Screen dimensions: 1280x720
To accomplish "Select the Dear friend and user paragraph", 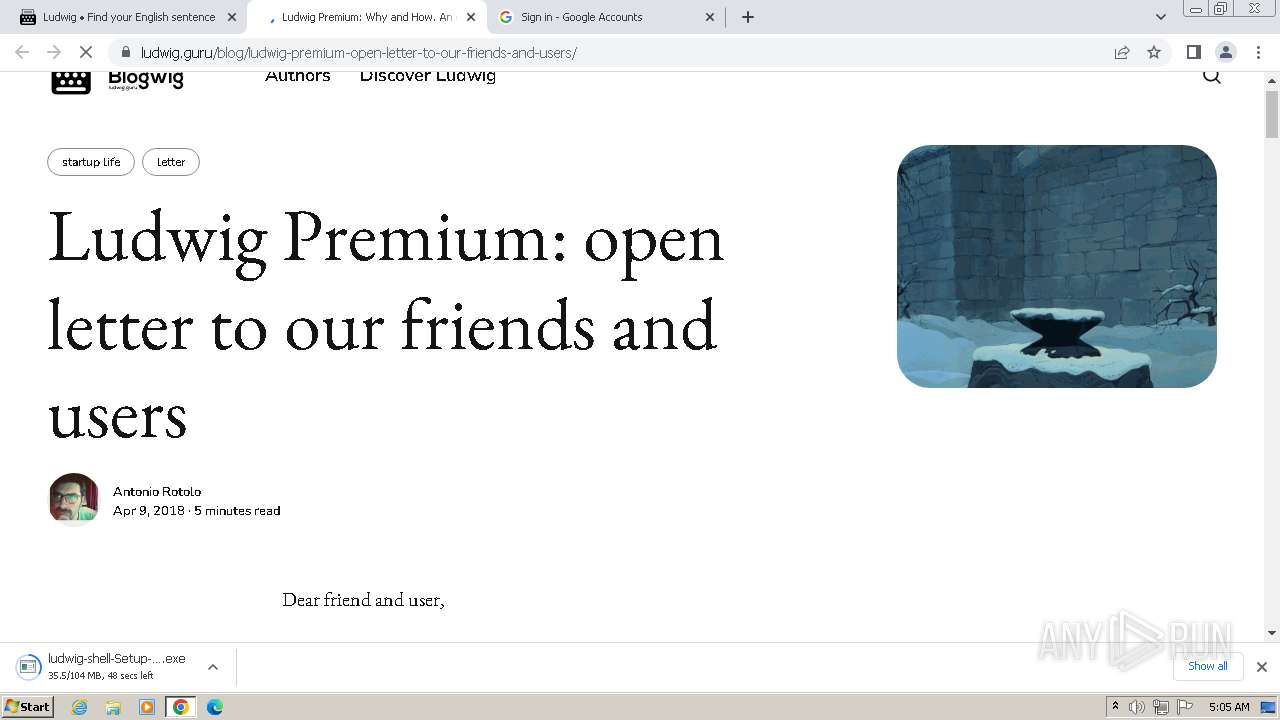I will (363, 600).
